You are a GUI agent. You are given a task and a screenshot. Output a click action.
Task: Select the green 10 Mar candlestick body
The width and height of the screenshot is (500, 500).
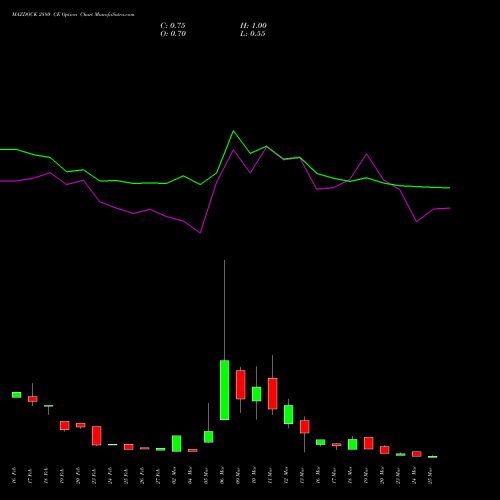[257, 394]
